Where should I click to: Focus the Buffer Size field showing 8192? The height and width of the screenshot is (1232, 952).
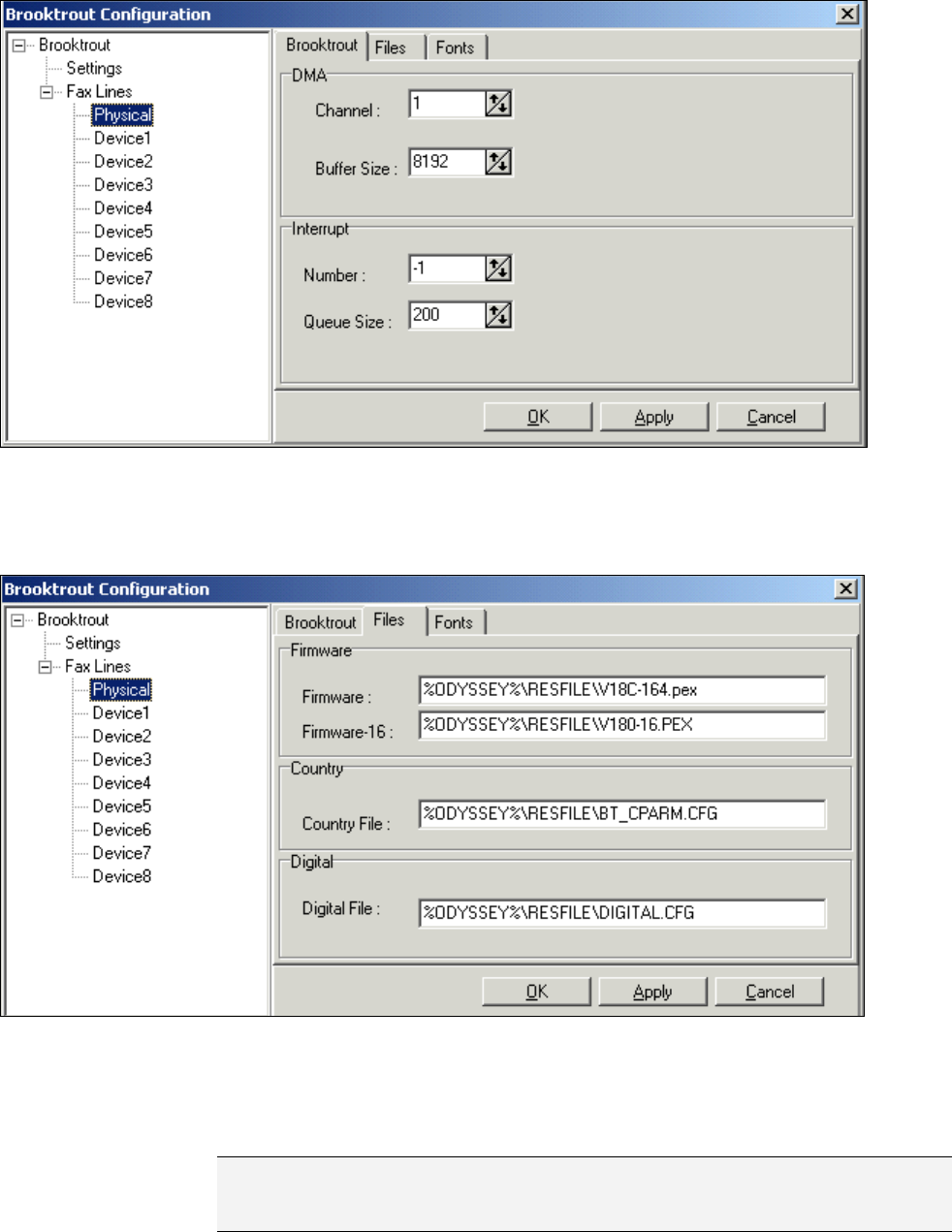click(446, 162)
